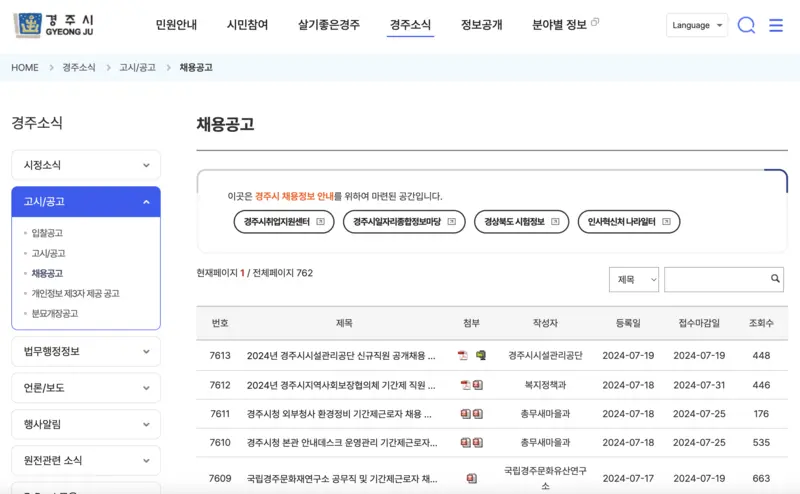Download the first attachment of post 7610

[x=465, y=442]
